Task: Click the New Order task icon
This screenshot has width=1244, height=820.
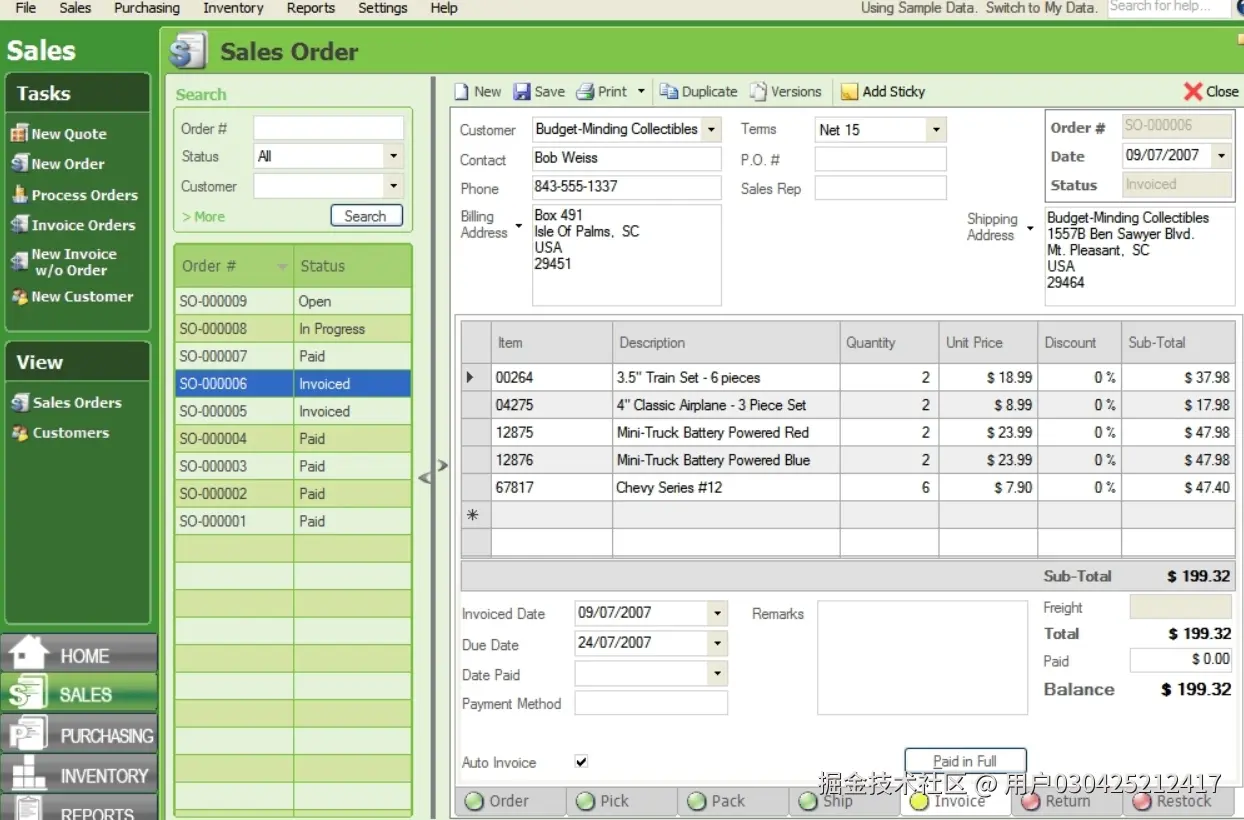Action: point(19,164)
